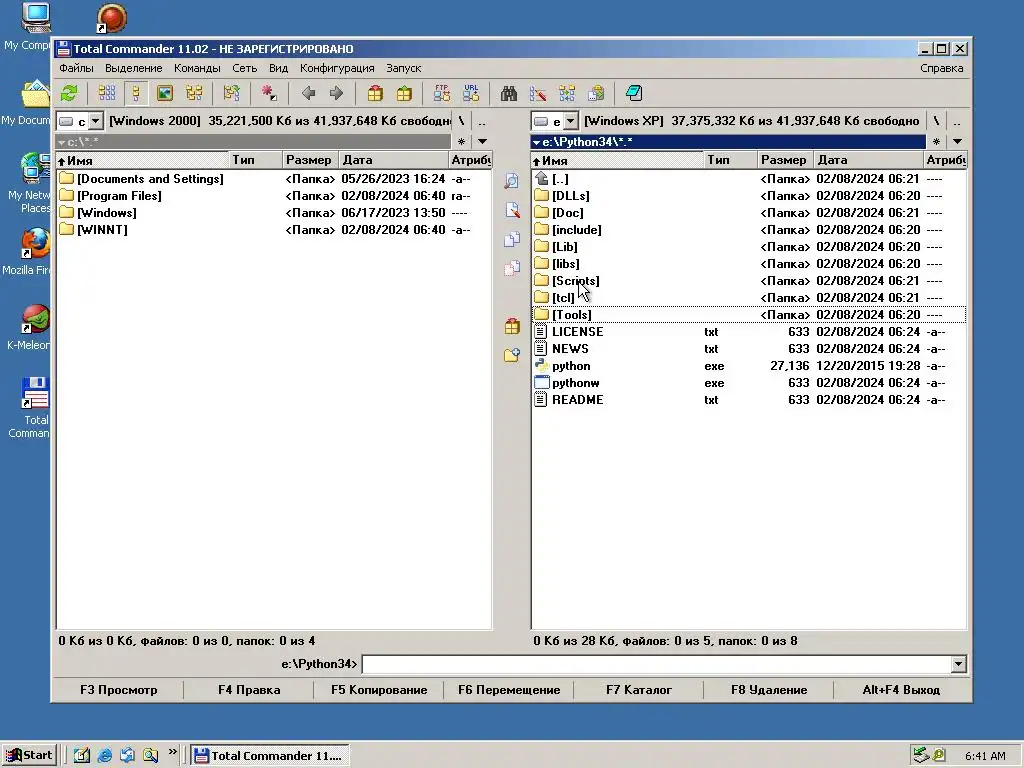
Task: Expand the command line history dropdown
Action: click(959, 664)
